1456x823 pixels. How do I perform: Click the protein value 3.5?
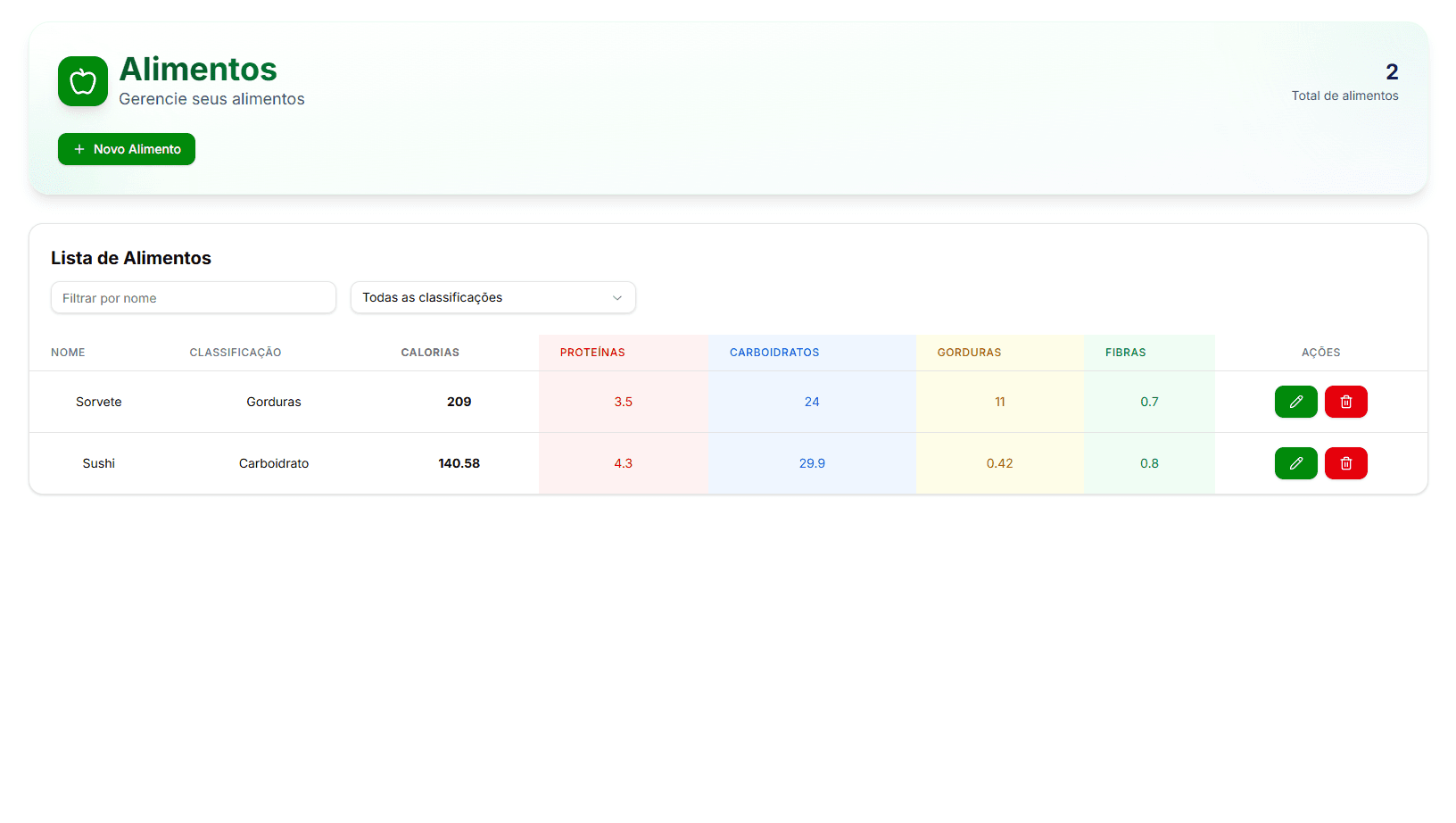click(624, 402)
